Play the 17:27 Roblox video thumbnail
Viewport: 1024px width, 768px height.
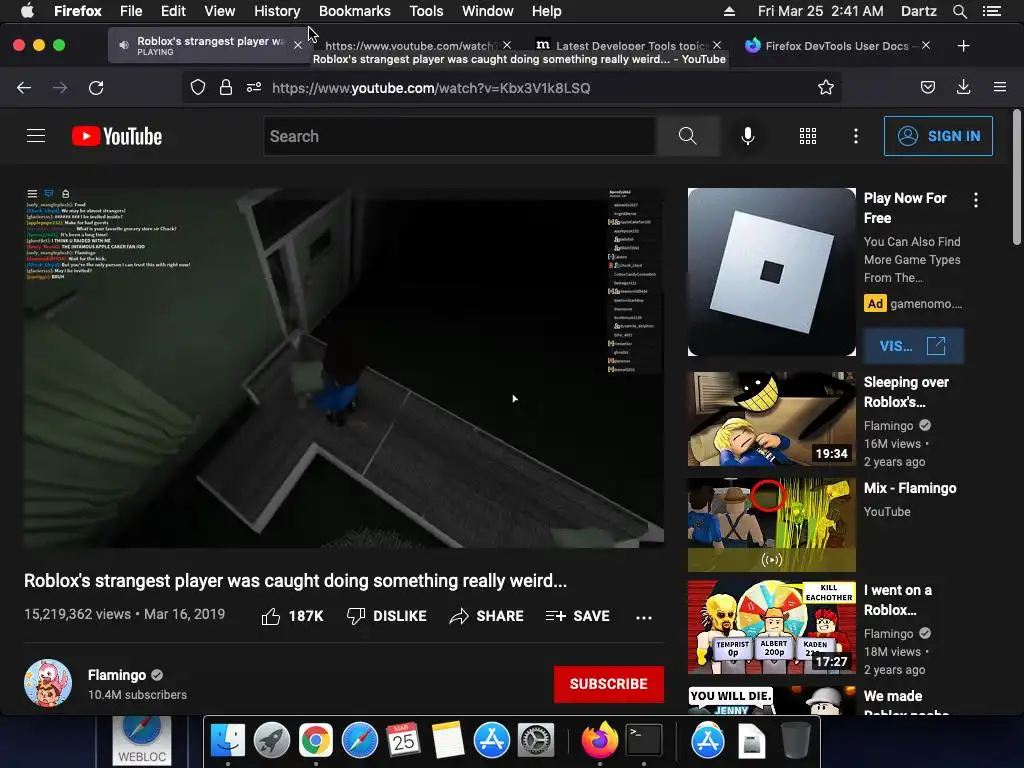771,627
